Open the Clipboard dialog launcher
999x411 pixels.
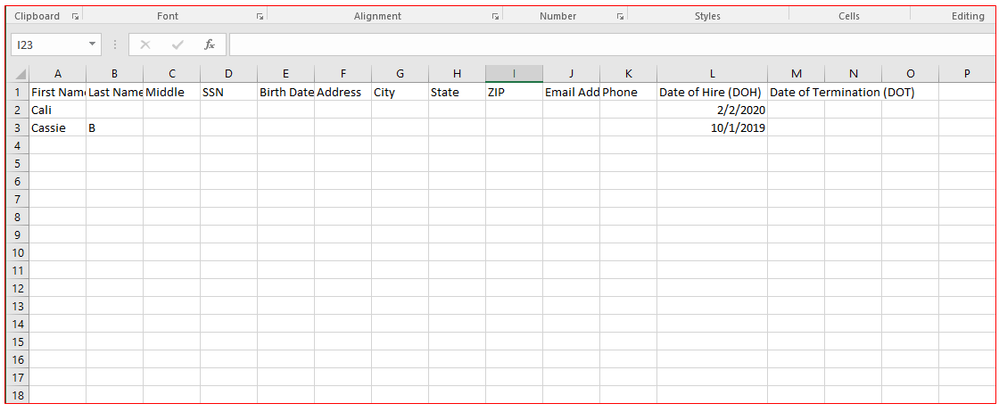[x=75, y=17]
